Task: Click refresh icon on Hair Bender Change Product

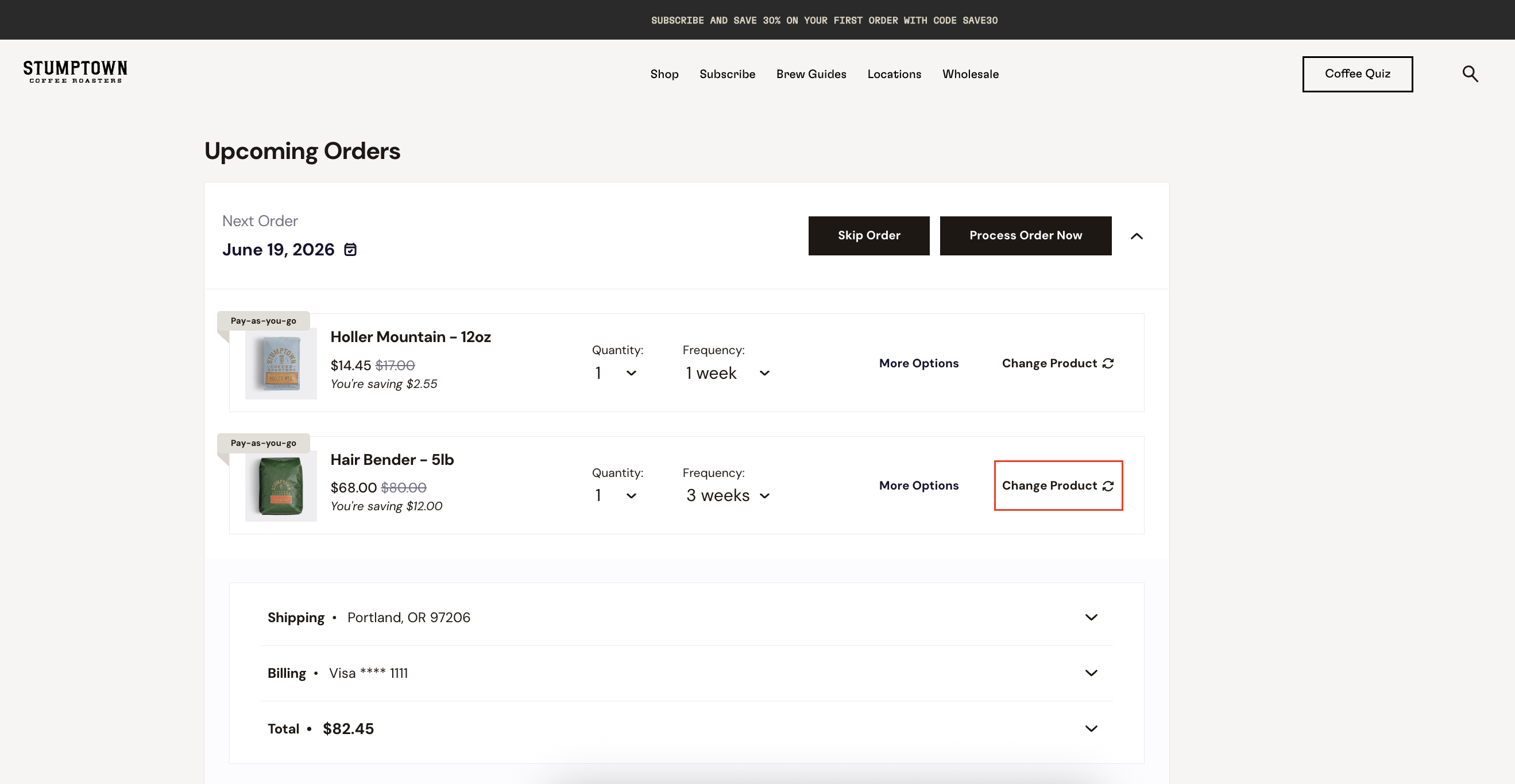Action: 1108,486
